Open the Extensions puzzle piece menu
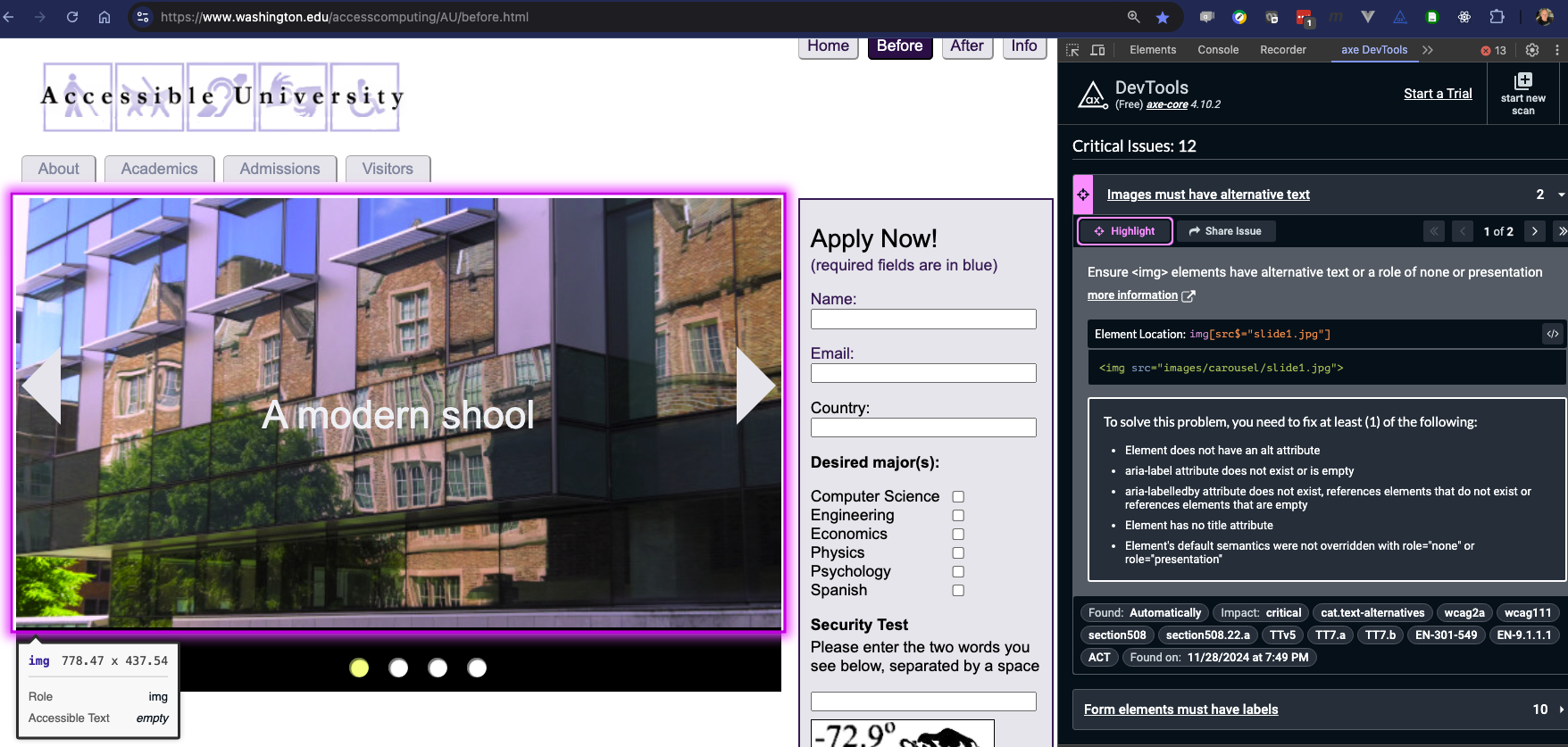This screenshot has height=747, width=1568. 1497,17
